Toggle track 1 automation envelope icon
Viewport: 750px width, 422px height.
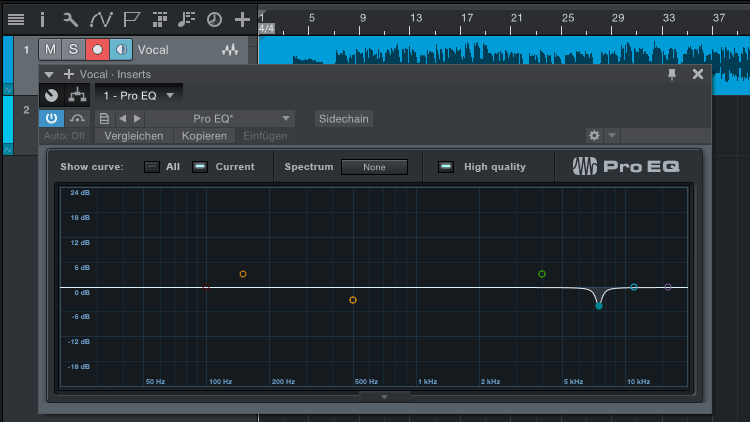coord(8,89)
